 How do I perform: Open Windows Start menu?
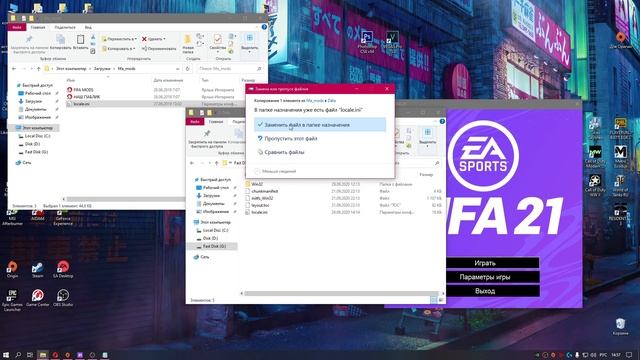click(x=6, y=355)
